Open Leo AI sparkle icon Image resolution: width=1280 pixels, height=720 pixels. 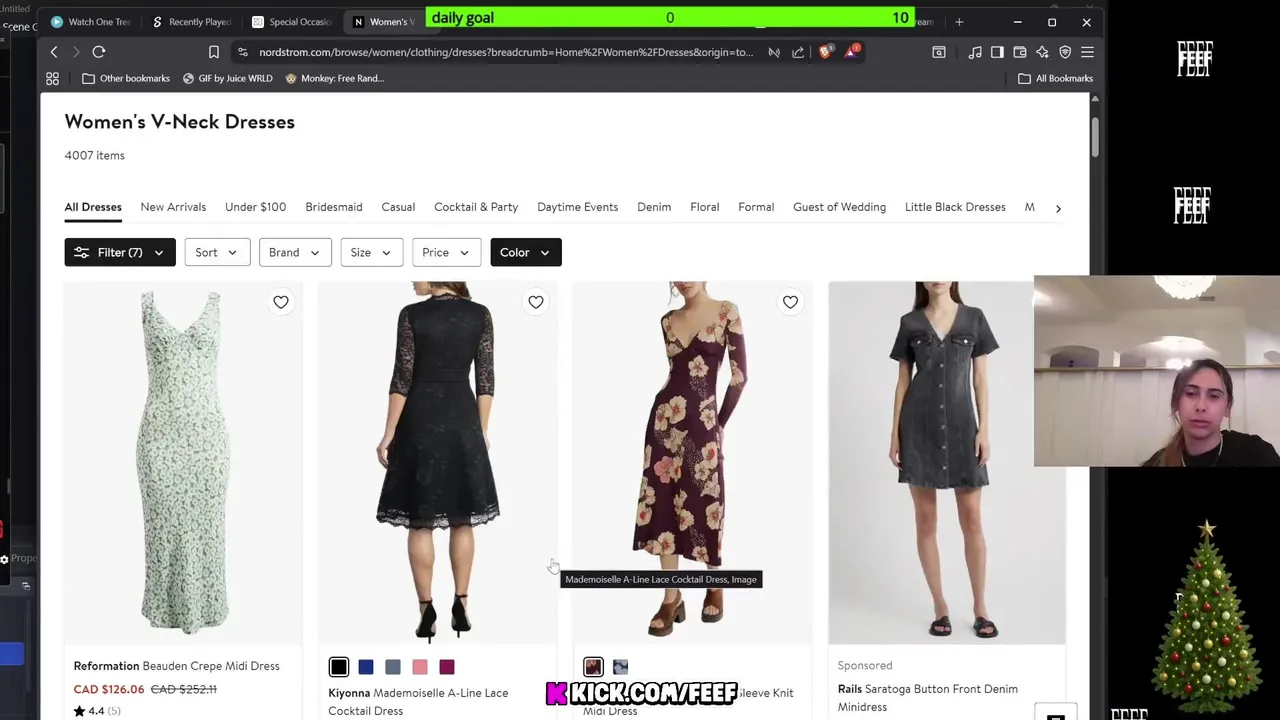point(1042,52)
